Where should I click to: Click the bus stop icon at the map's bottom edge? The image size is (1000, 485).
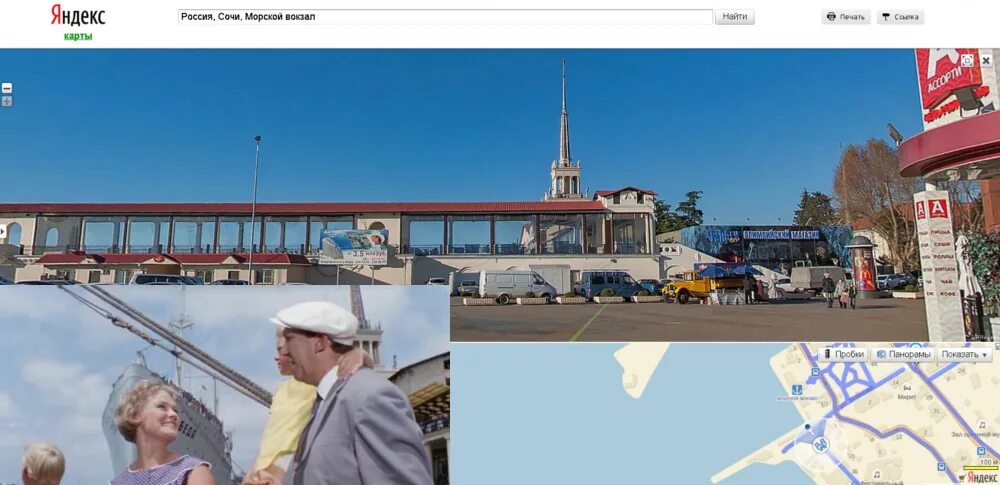coord(942,467)
